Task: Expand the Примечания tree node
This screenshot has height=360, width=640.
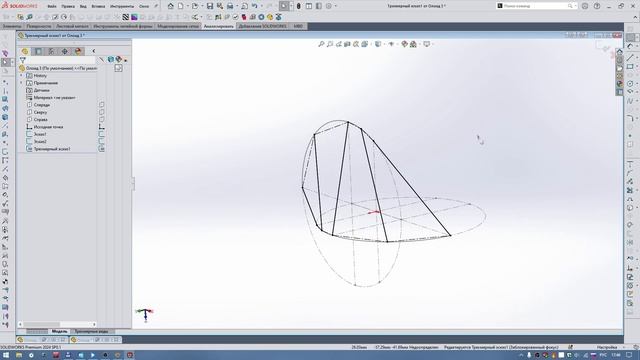Action: click(x=22, y=83)
